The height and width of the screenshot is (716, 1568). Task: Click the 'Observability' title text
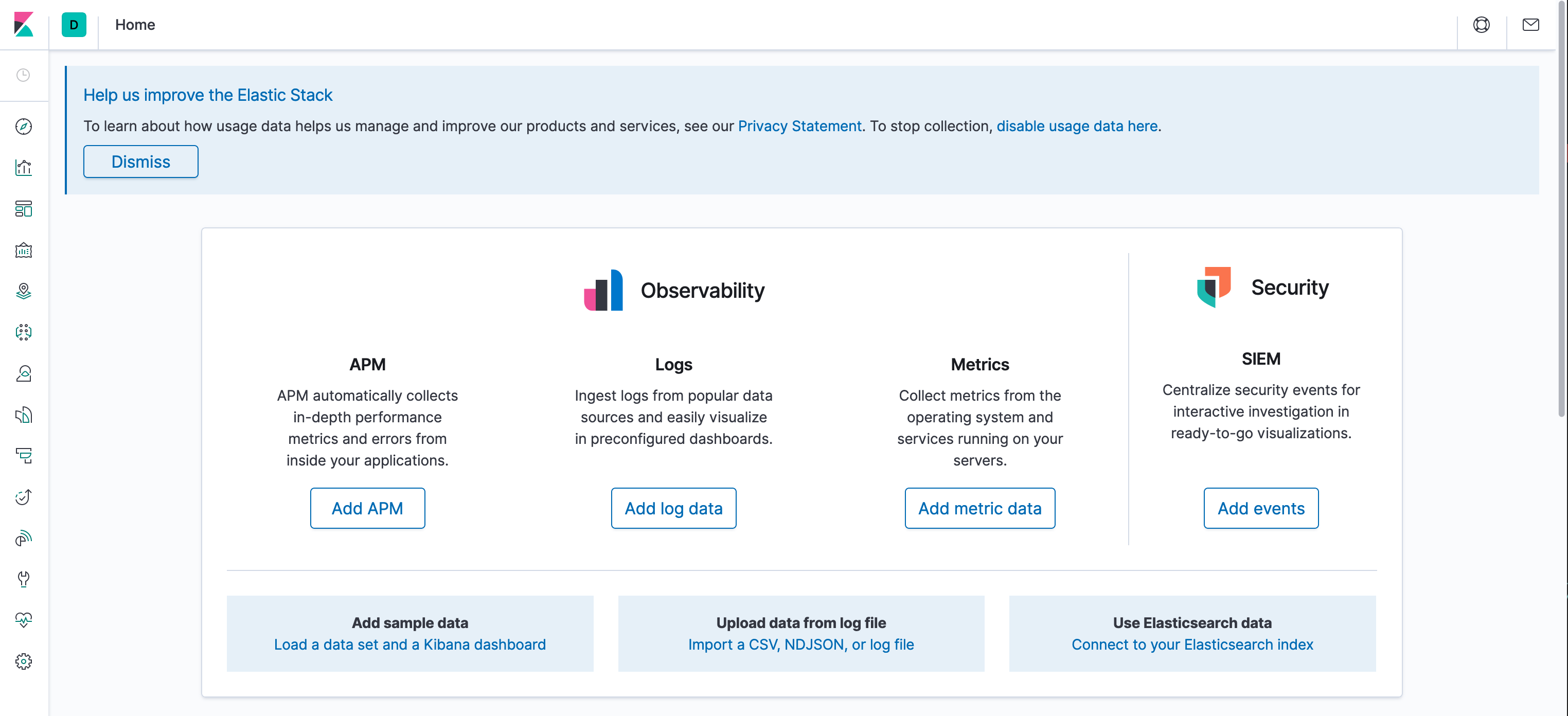[702, 291]
